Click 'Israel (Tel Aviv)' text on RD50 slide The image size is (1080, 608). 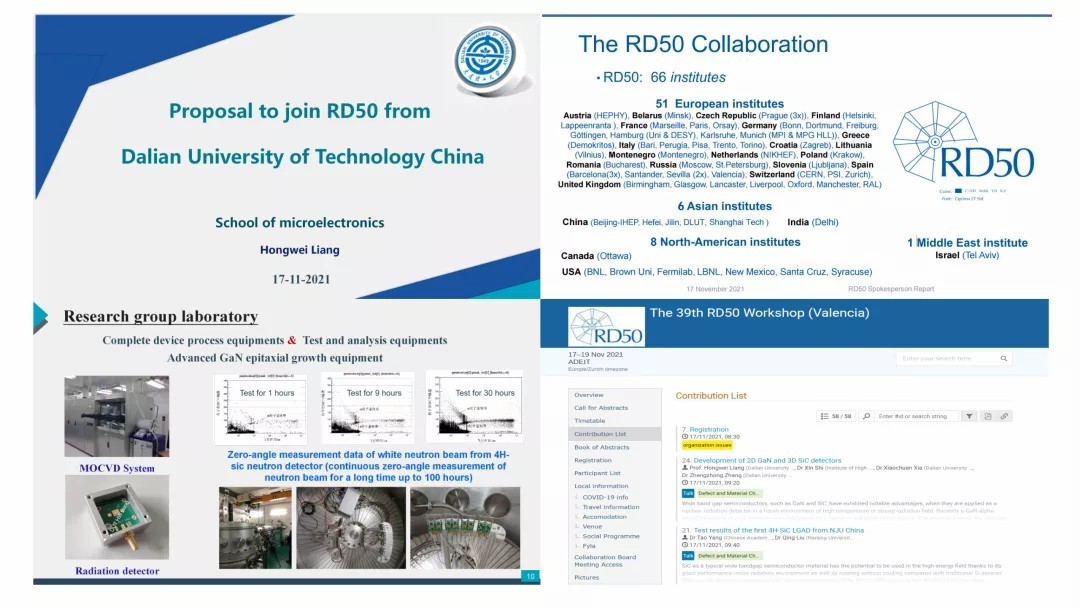pyautogui.click(x=967, y=255)
